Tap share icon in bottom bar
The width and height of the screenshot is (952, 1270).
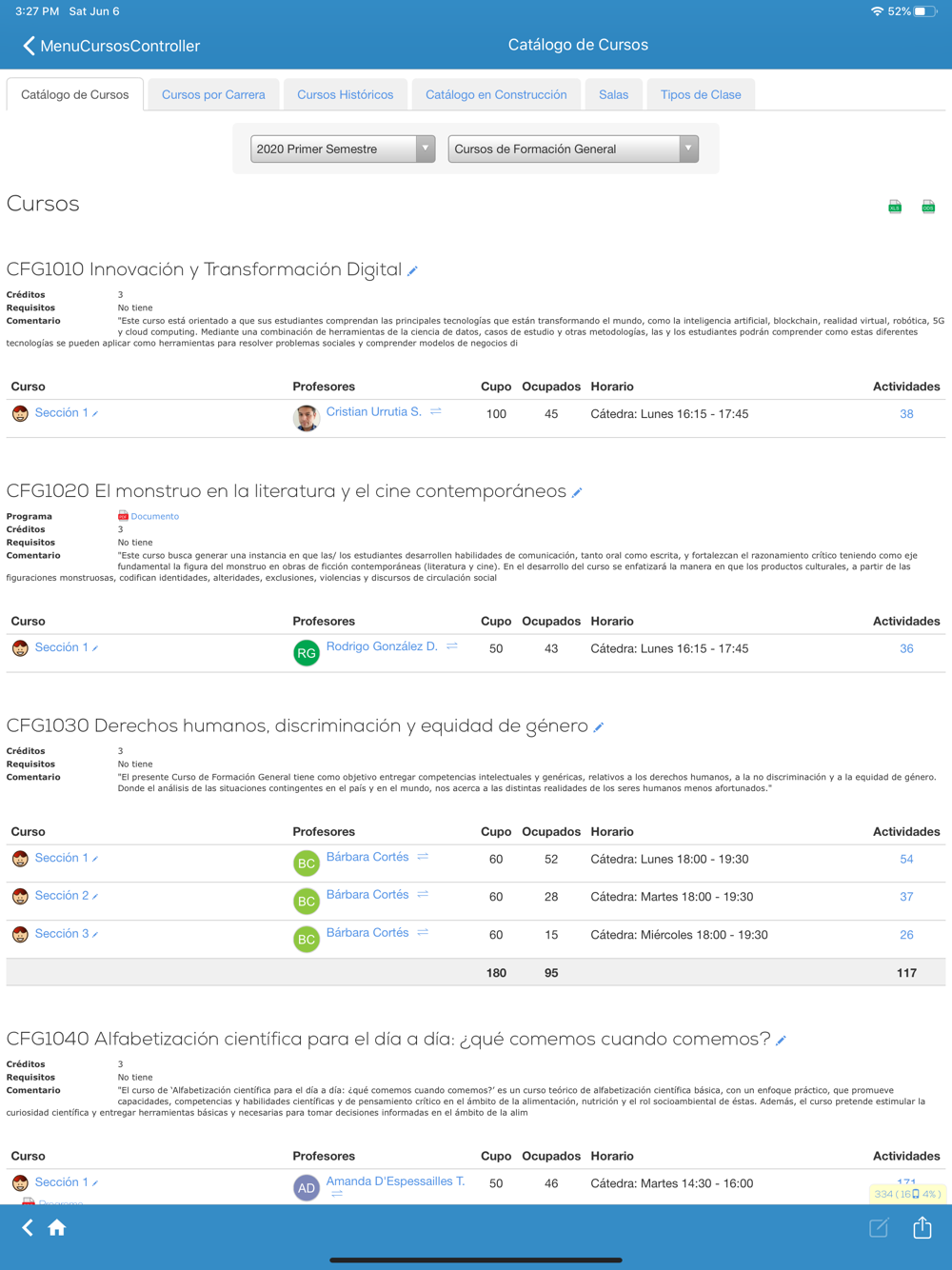coord(922,1227)
